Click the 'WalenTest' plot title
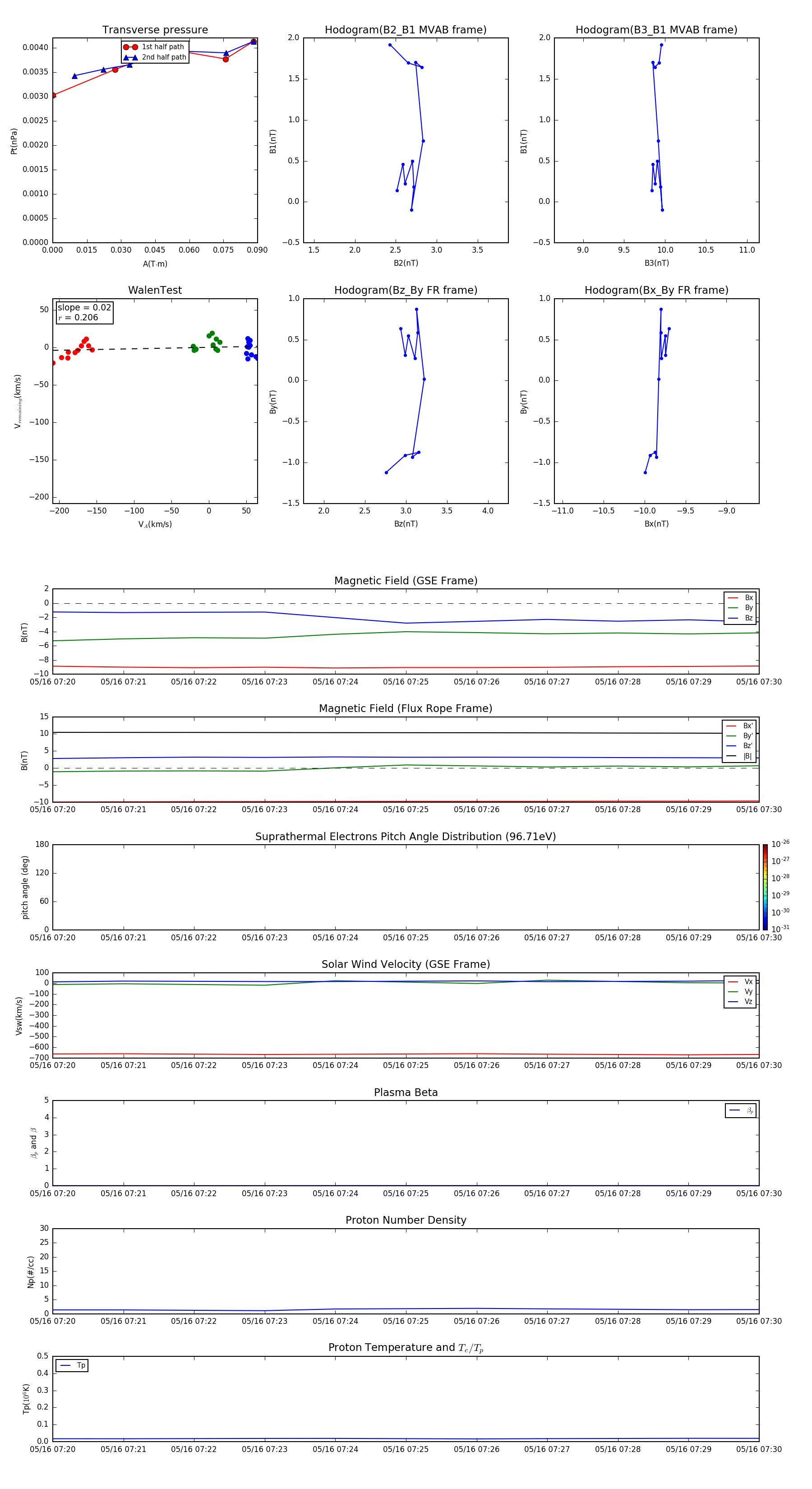This screenshot has height=1489, width=812. [x=155, y=290]
